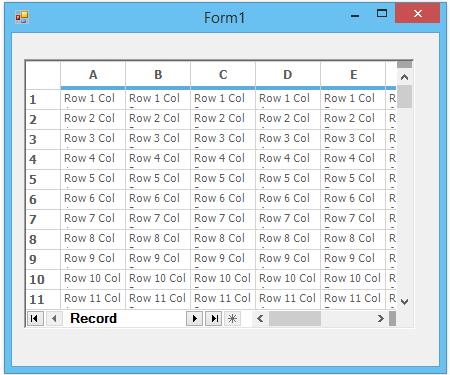The width and height of the screenshot is (450, 375).
Task: Click the select-all corner header cell
Action: [43, 75]
